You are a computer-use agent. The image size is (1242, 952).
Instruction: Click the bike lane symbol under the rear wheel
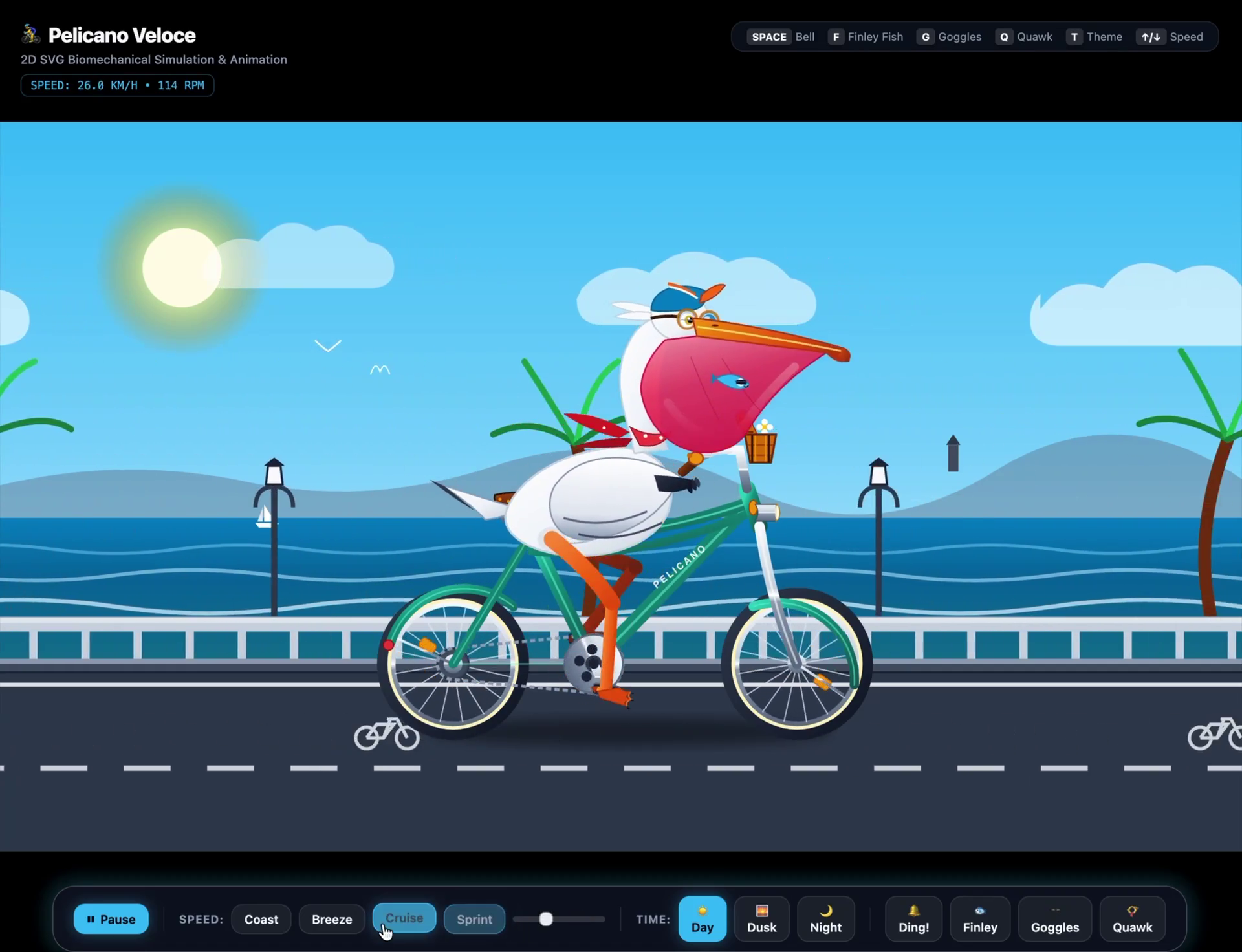point(387,734)
